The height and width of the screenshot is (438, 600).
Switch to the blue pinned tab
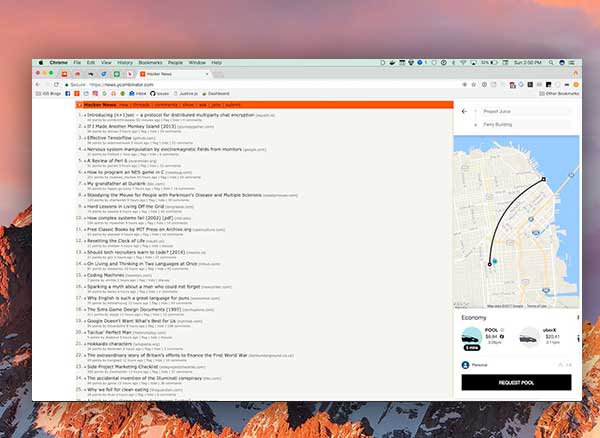pos(104,74)
